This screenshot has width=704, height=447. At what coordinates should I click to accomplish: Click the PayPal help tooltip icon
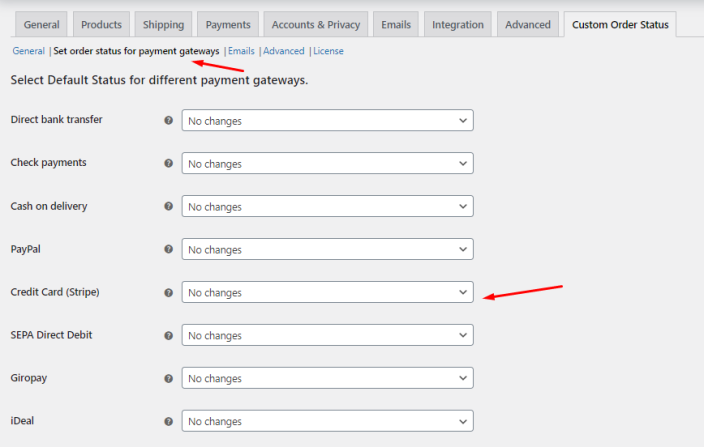tap(168, 250)
